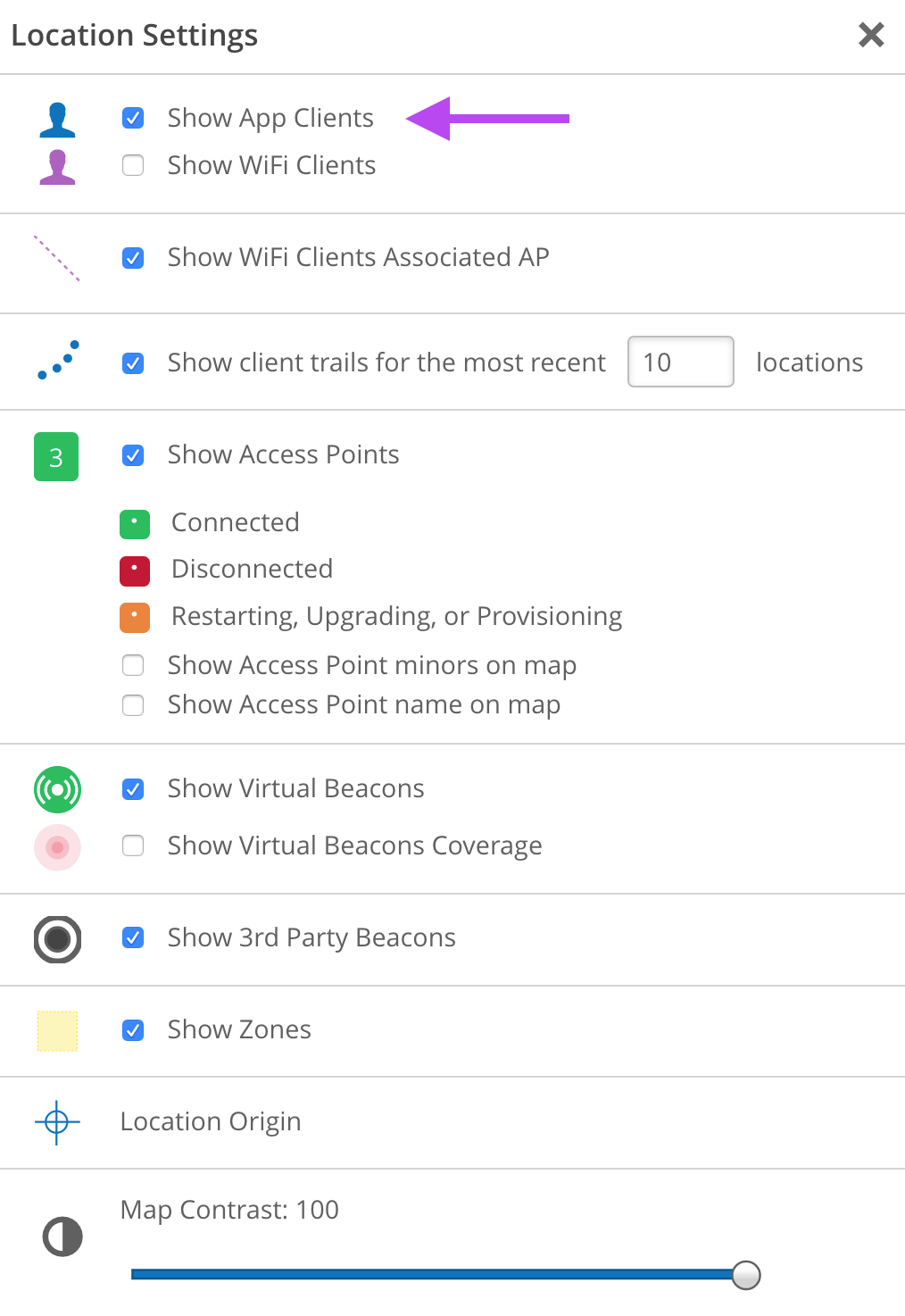Click the green Access Points number icon

point(56,457)
